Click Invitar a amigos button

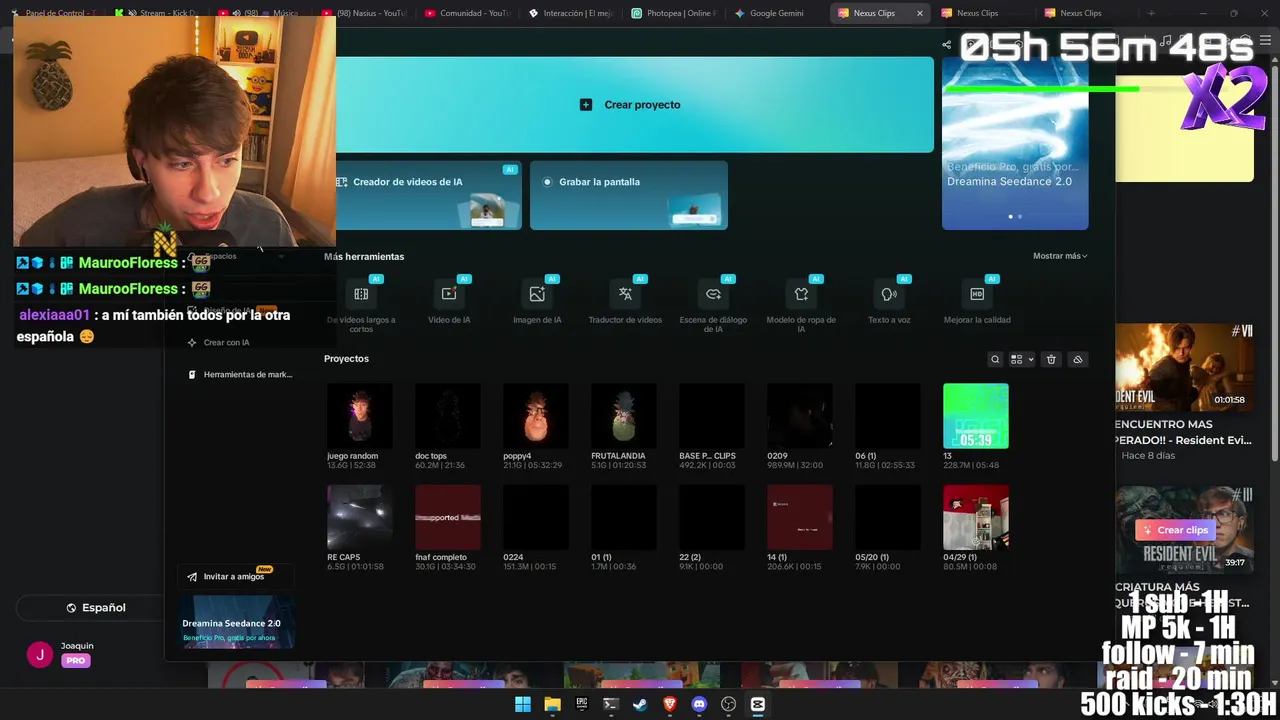[x=234, y=576]
